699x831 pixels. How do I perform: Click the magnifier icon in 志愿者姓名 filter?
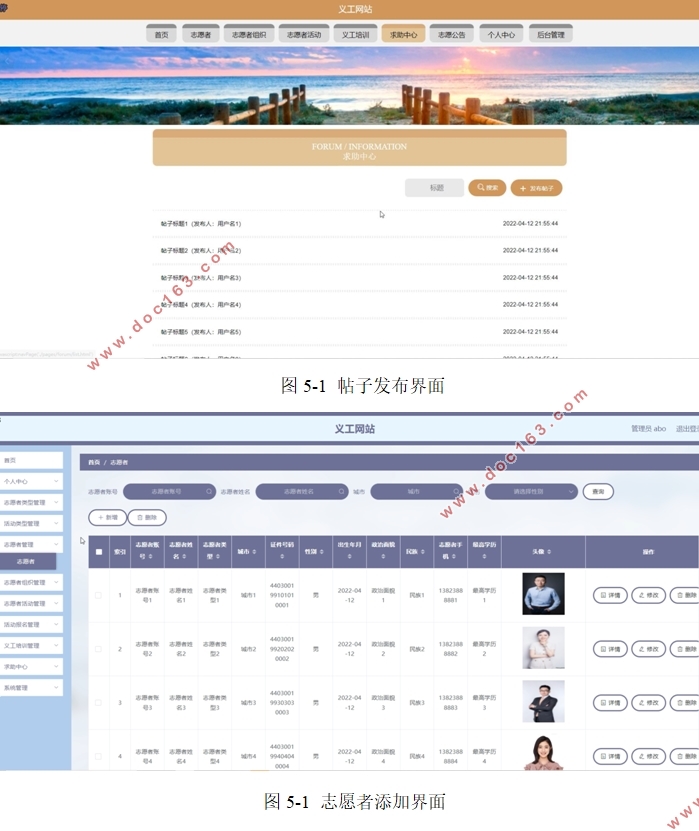341,492
